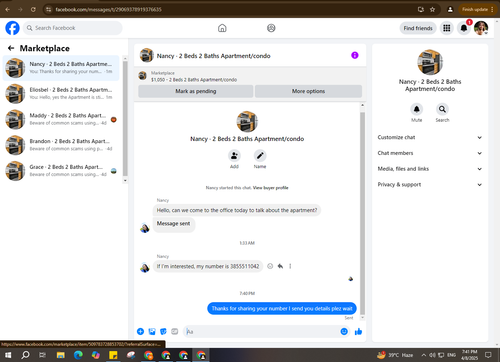Click the Finish update browser button
Screen dimensions: 500x362
pyautogui.click(x=477, y=9)
